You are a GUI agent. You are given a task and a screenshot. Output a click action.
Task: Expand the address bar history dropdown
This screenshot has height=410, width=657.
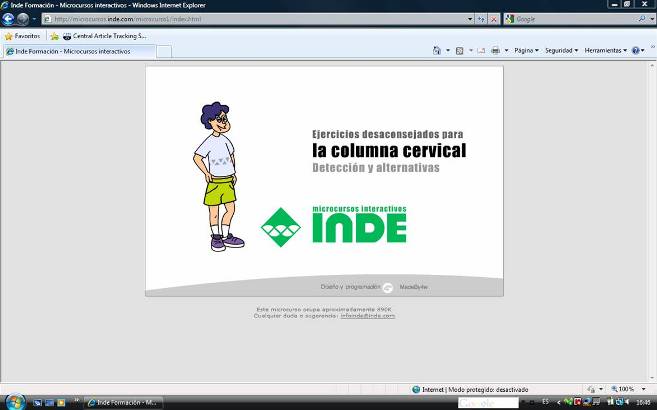click(x=470, y=19)
